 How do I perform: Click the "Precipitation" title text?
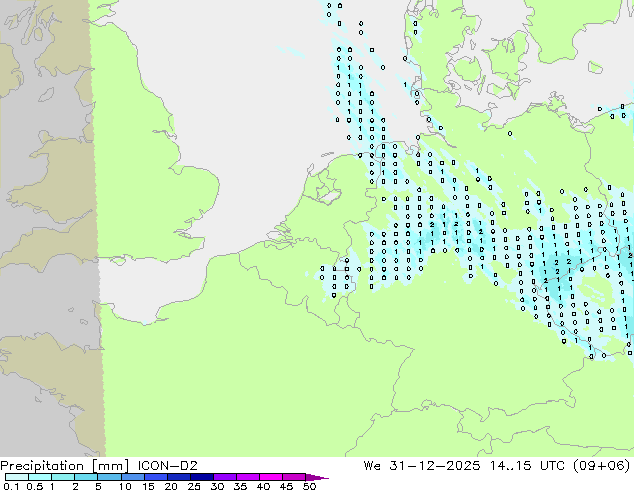[x=42, y=466]
